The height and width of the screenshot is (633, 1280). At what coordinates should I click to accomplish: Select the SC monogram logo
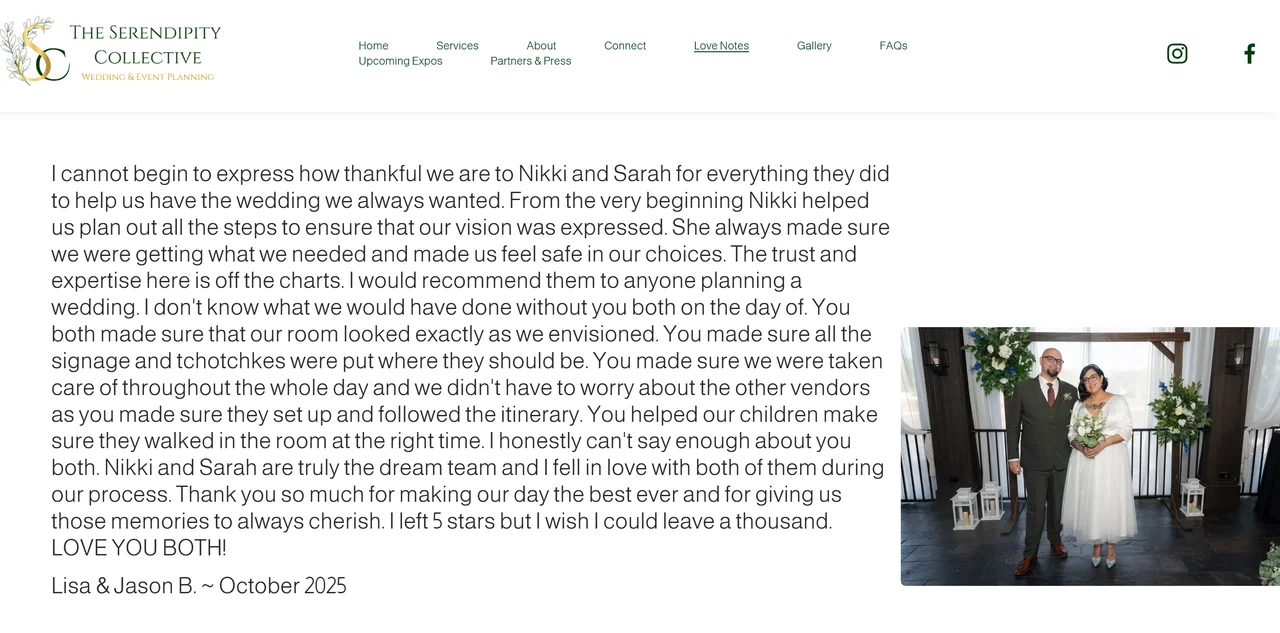[x=38, y=52]
